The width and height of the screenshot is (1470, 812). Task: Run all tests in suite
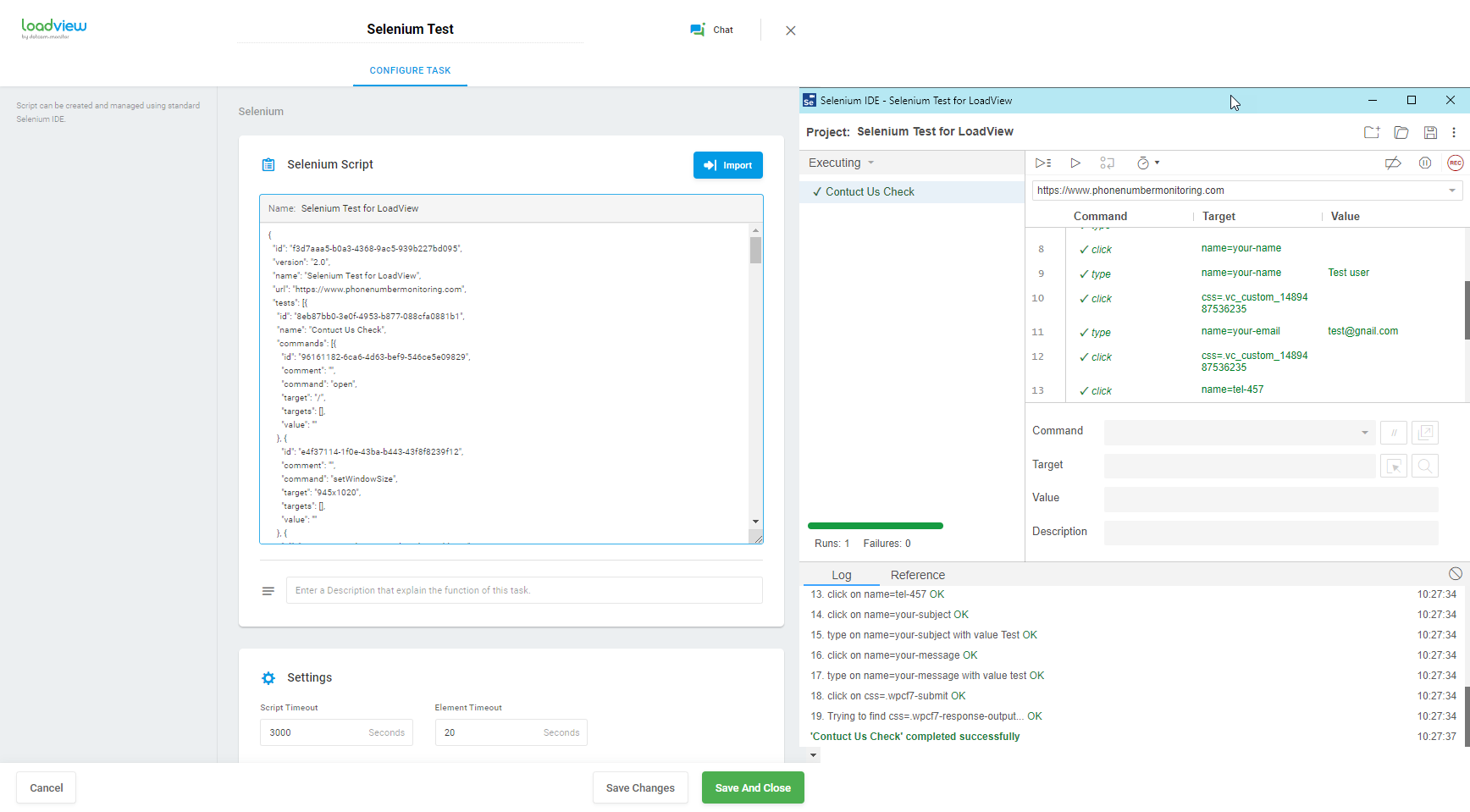tap(1043, 163)
